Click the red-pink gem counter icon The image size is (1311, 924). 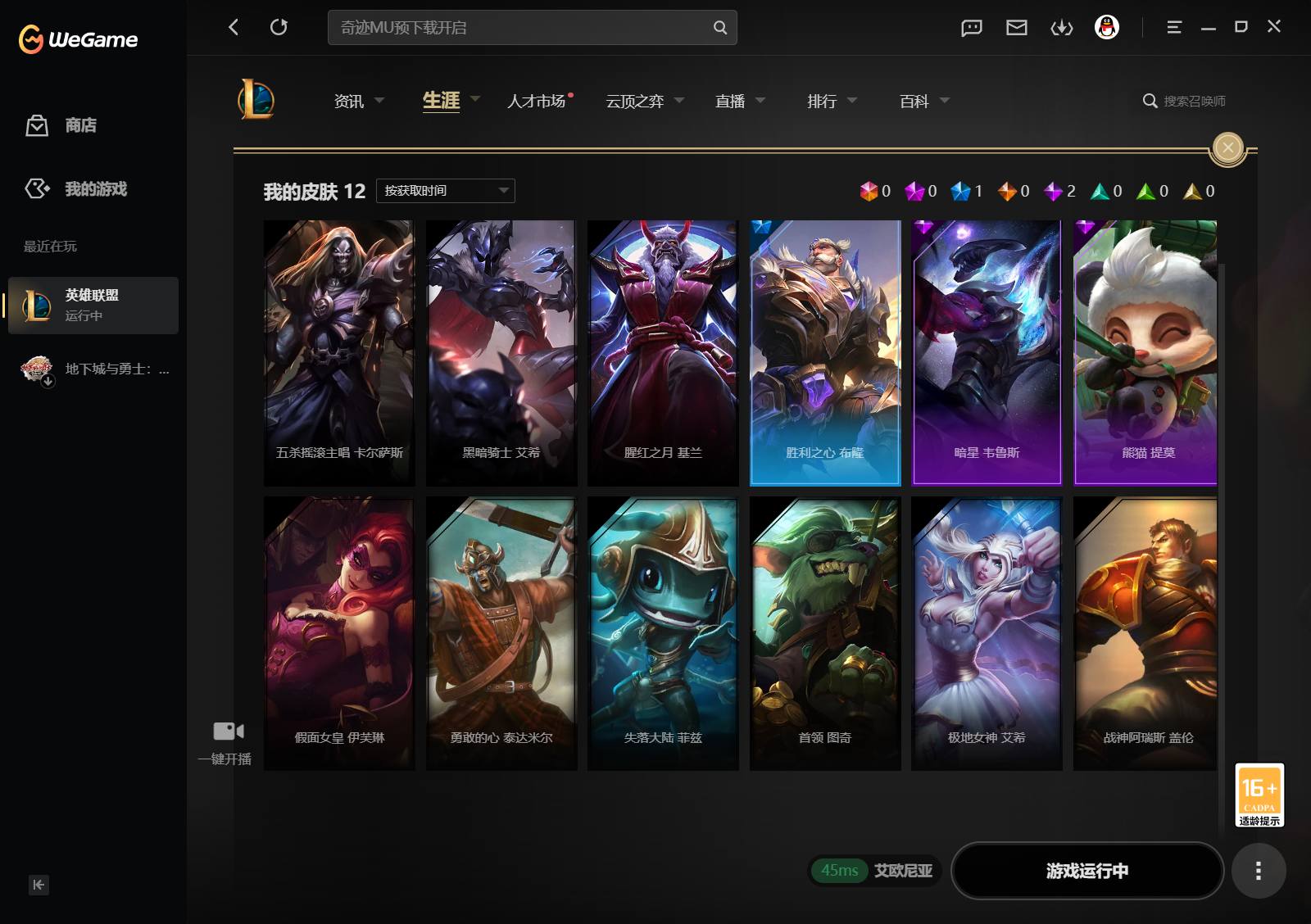pyautogui.click(x=869, y=191)
